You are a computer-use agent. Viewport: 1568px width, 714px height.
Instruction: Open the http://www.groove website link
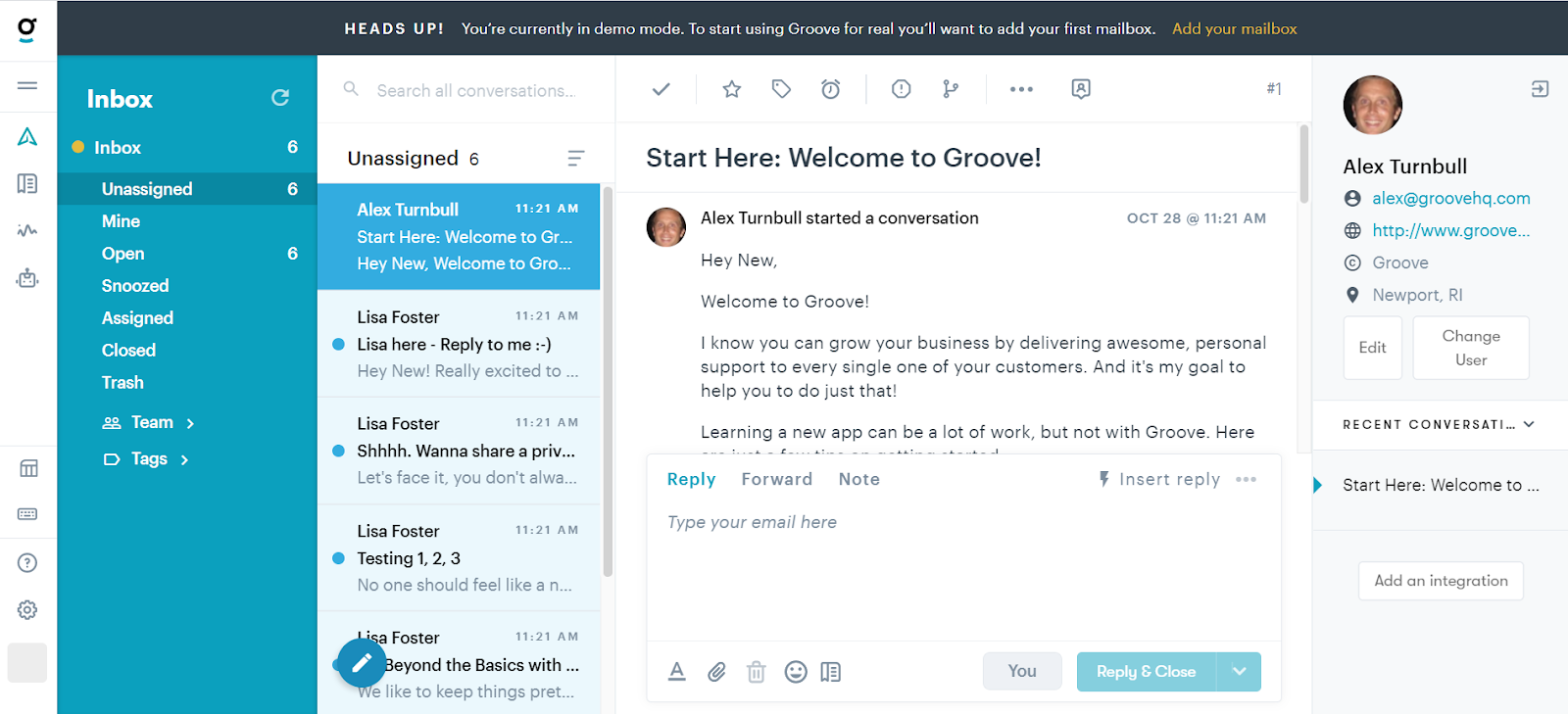pos(1451,231)
